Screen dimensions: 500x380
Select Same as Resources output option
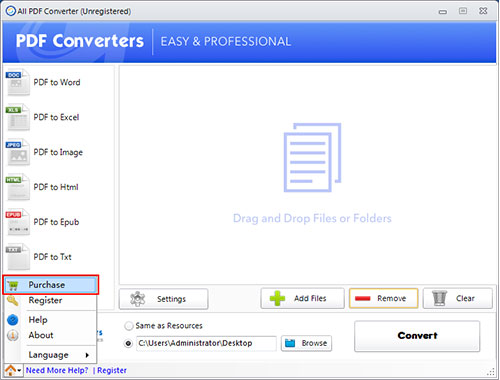[x=128, y=326]
